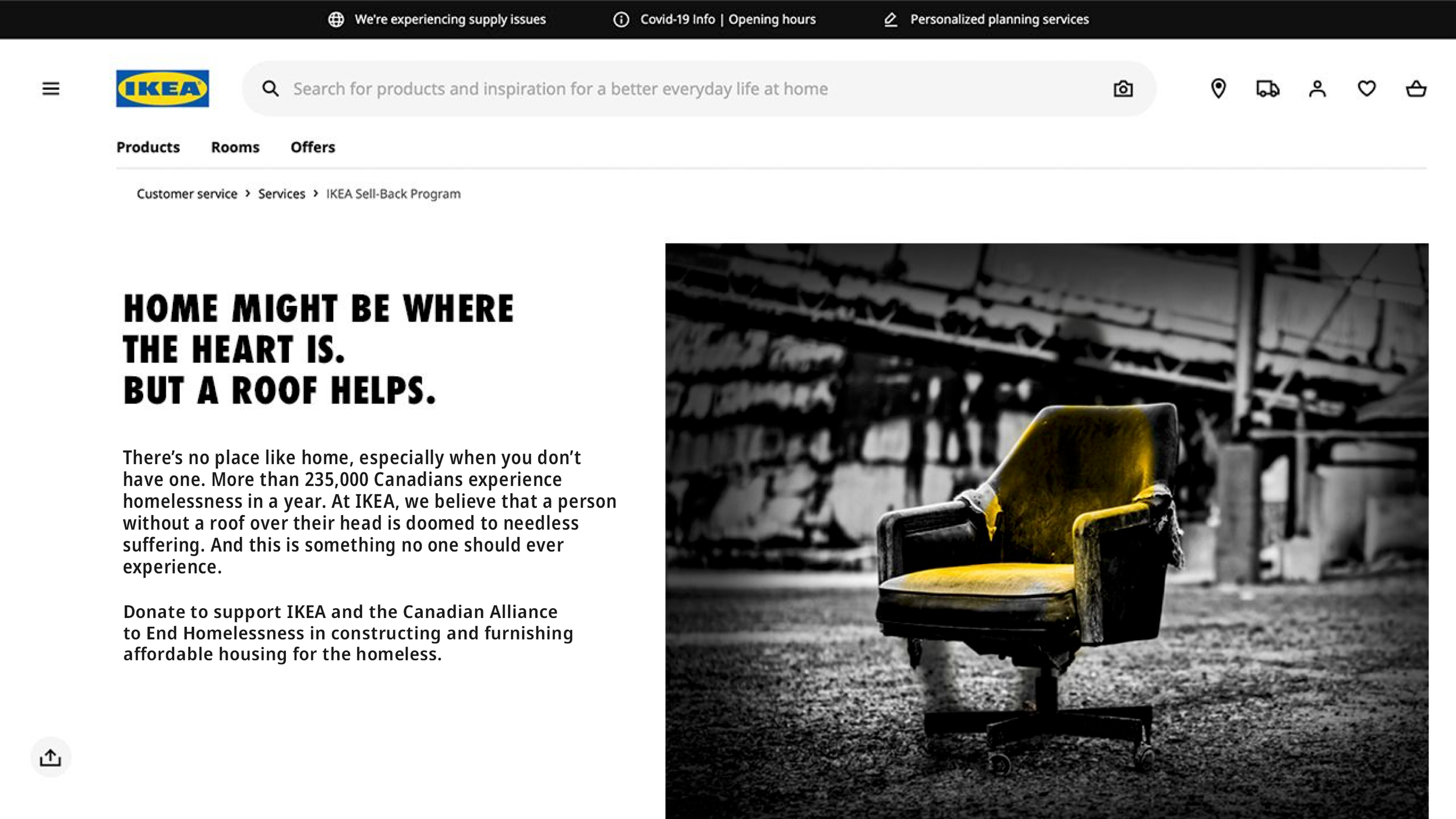Open store locator pin icon

(1218, 89)
